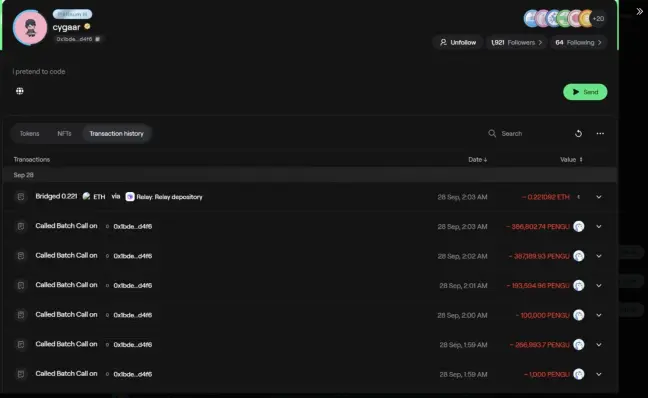Click PENGU token icon on -266,993.7 row
The height and width of the screenshot is (398, 648).
[x=579, y=345]
